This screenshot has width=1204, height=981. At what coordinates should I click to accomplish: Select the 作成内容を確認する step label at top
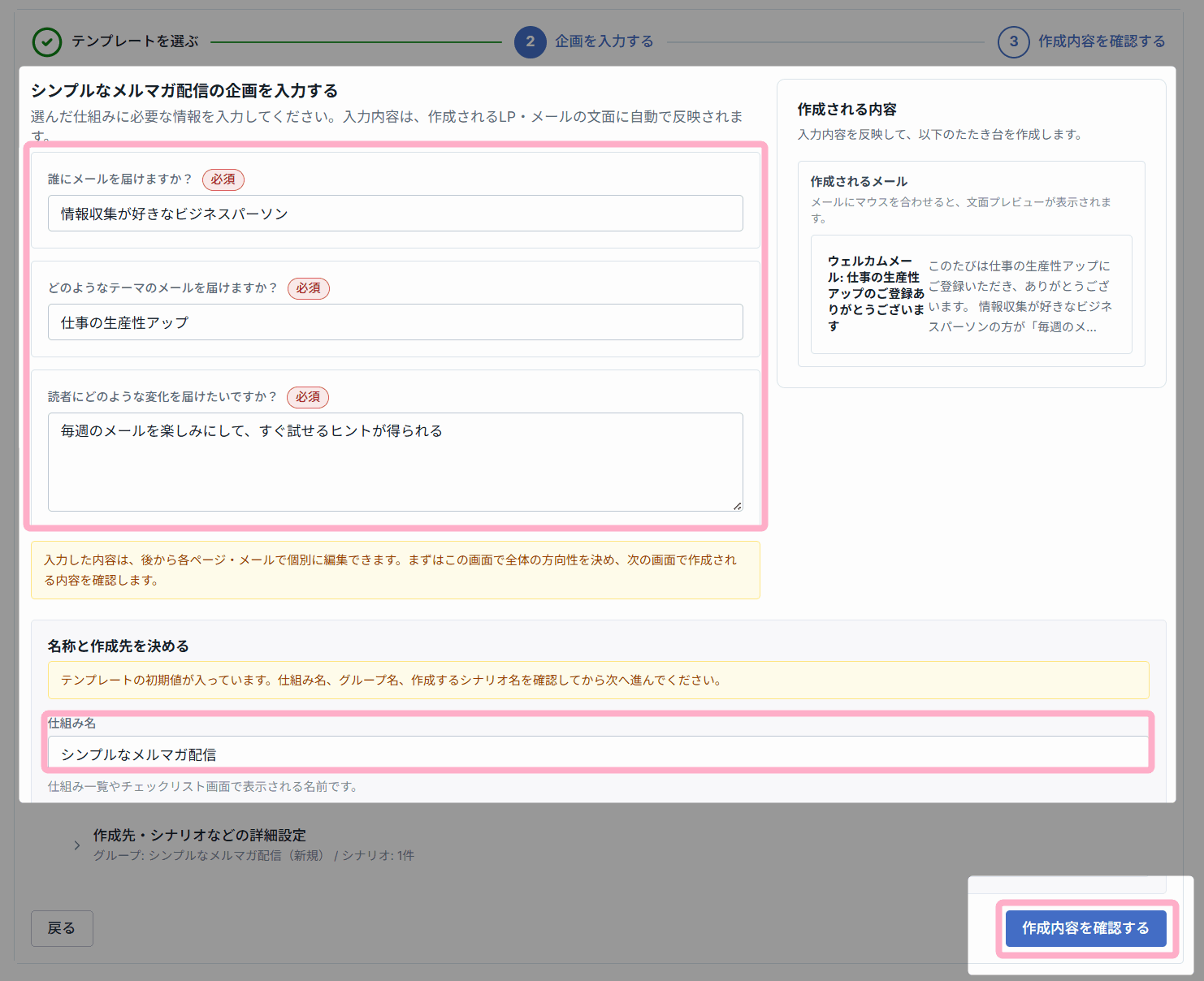tap(1102, 41)
